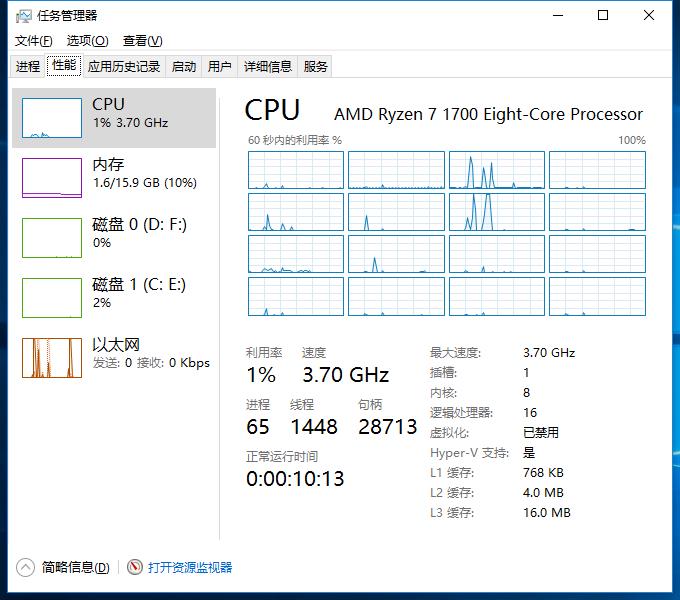Screen dimensions: 680x600
Task: Open the 查看(V) menu
Action: 142,41
